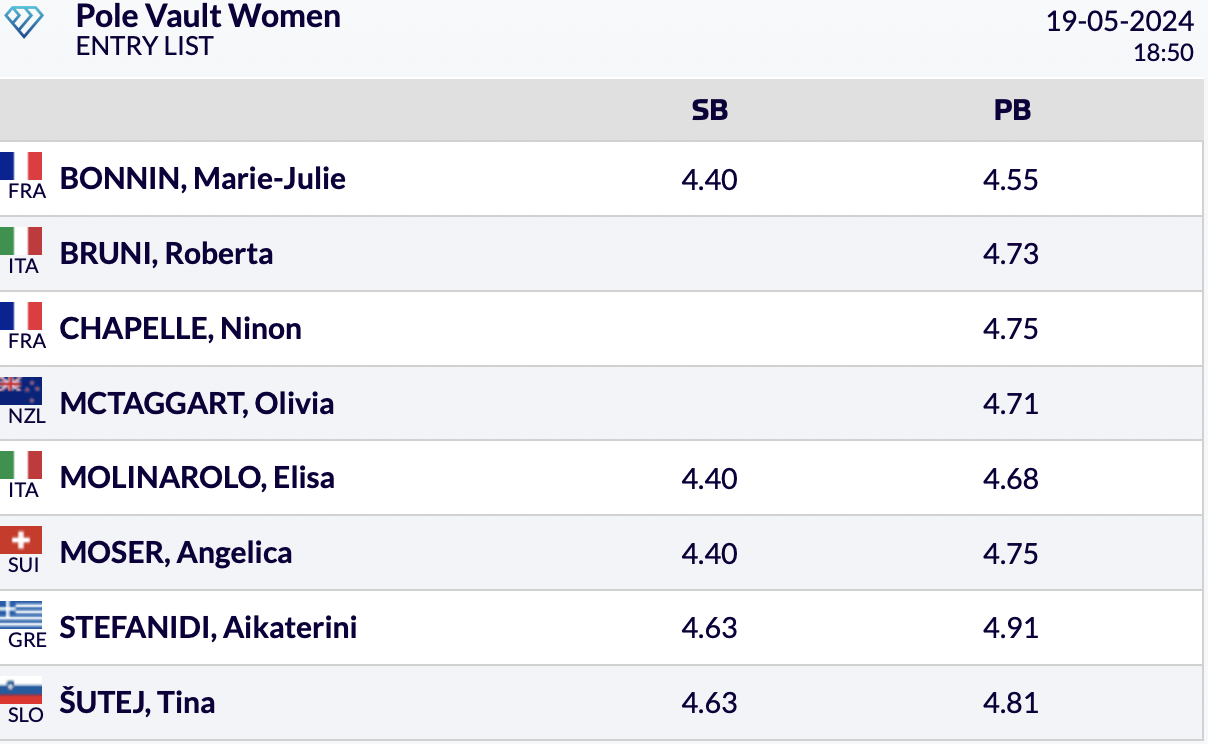Click the PB column header

tap(1012, 110)
